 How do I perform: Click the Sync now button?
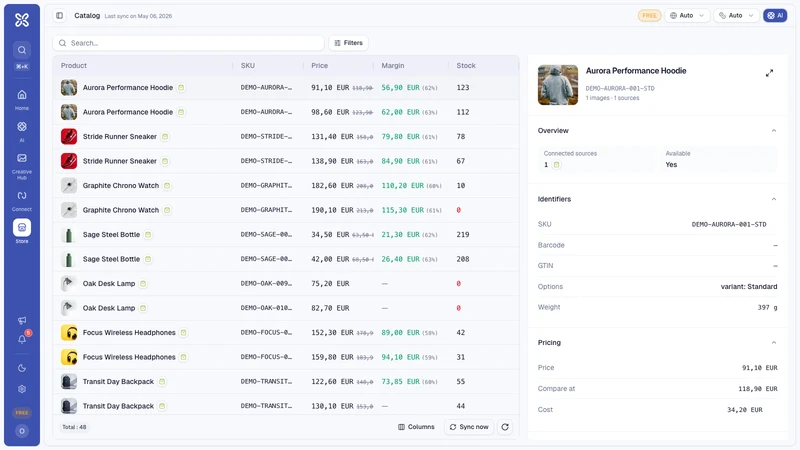[x=469, y=427]
